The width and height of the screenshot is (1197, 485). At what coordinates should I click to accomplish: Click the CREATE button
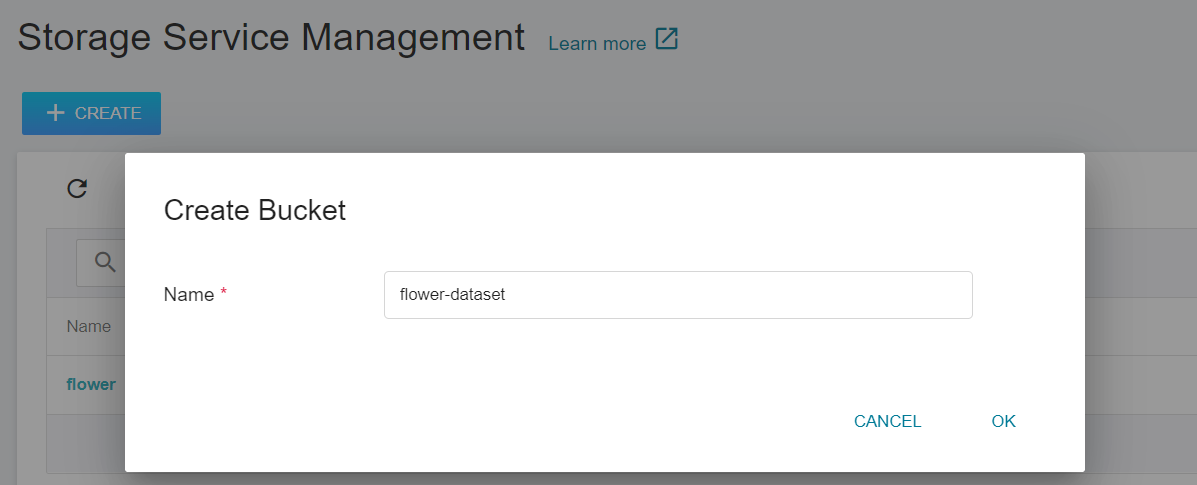coord(91,113)
